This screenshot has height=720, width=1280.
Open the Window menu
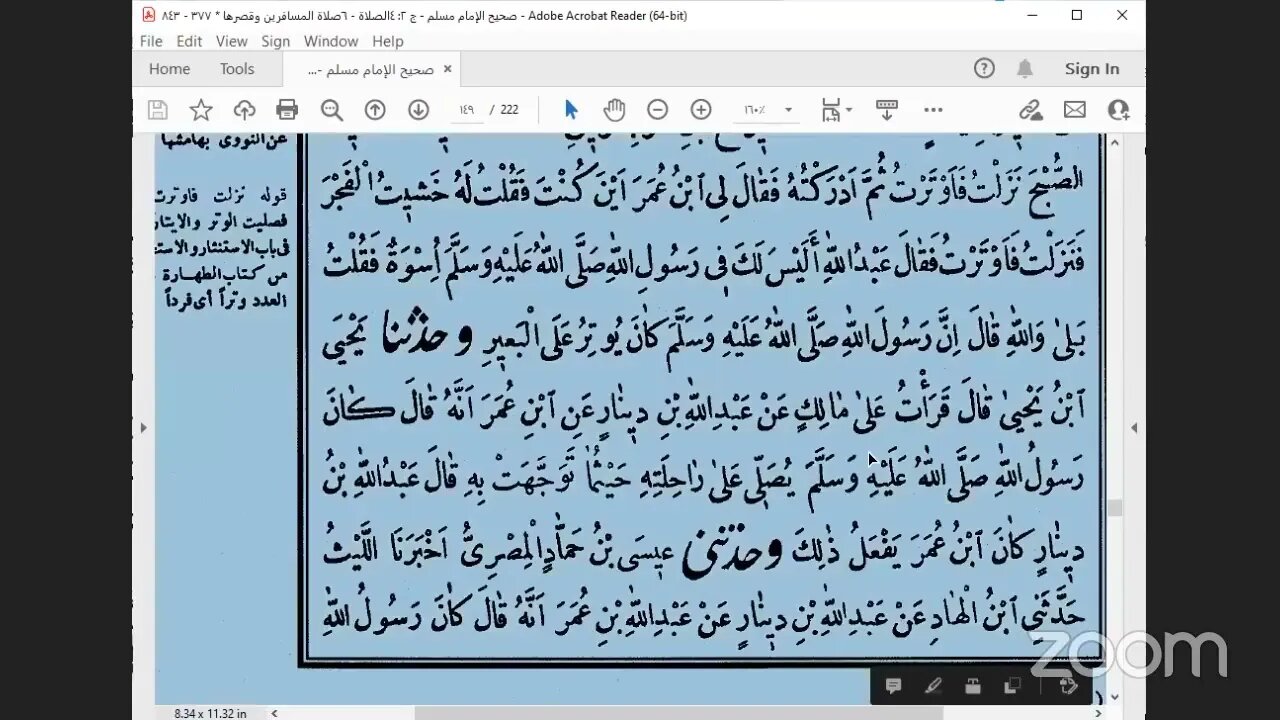[331, 41]
